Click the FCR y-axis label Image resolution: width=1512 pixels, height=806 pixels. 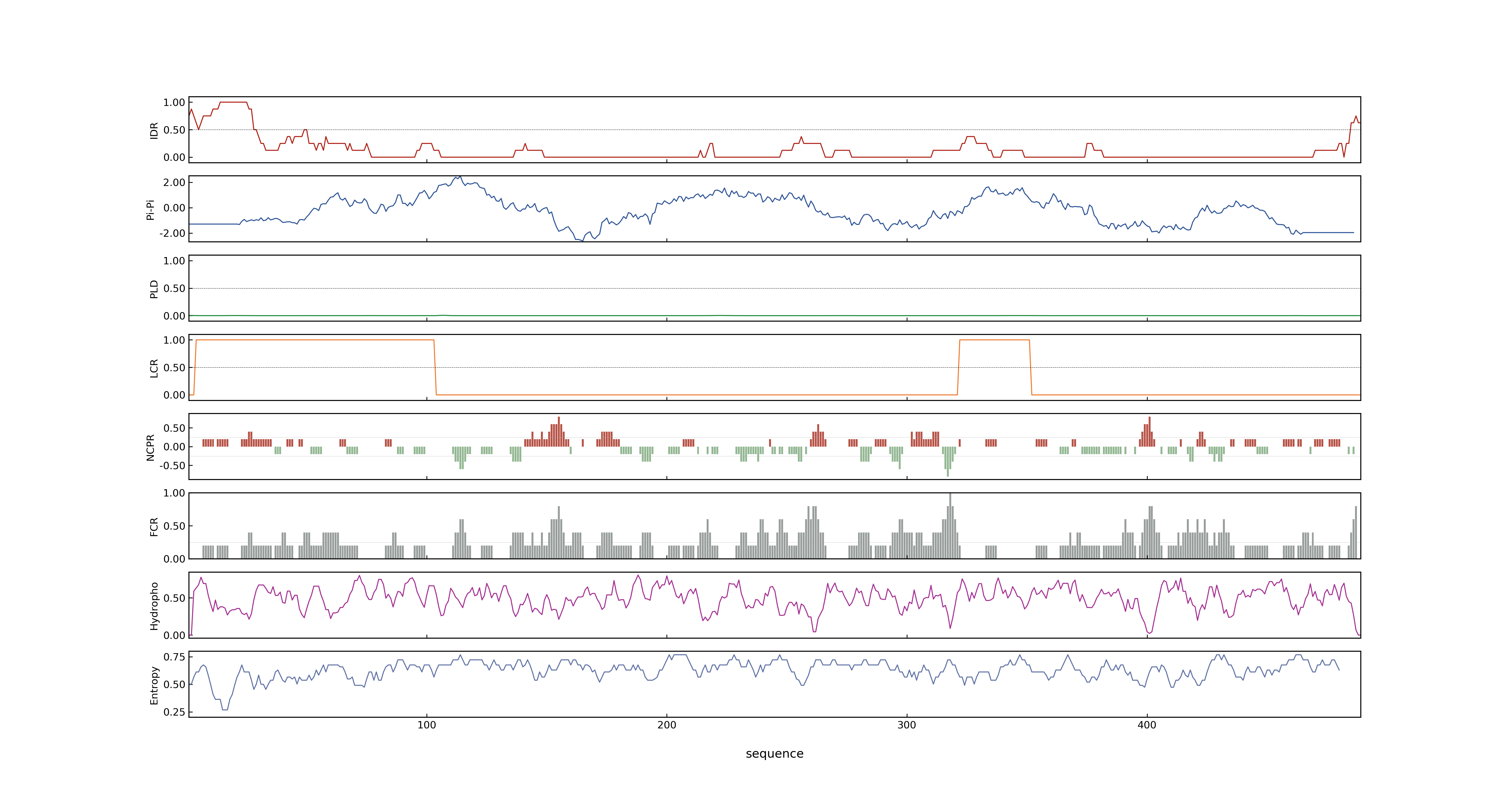pyautogui.click(x=154, y=526)
